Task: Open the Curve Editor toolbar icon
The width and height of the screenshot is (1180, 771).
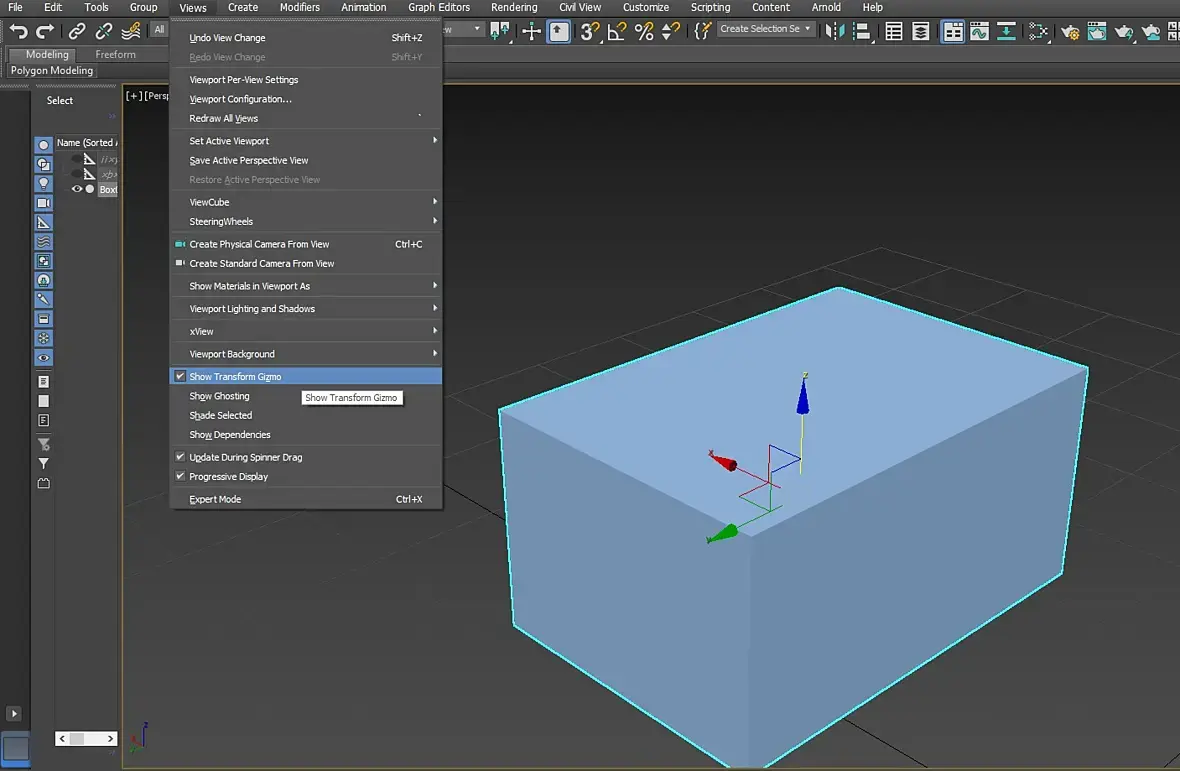Action: pos(979,31)
